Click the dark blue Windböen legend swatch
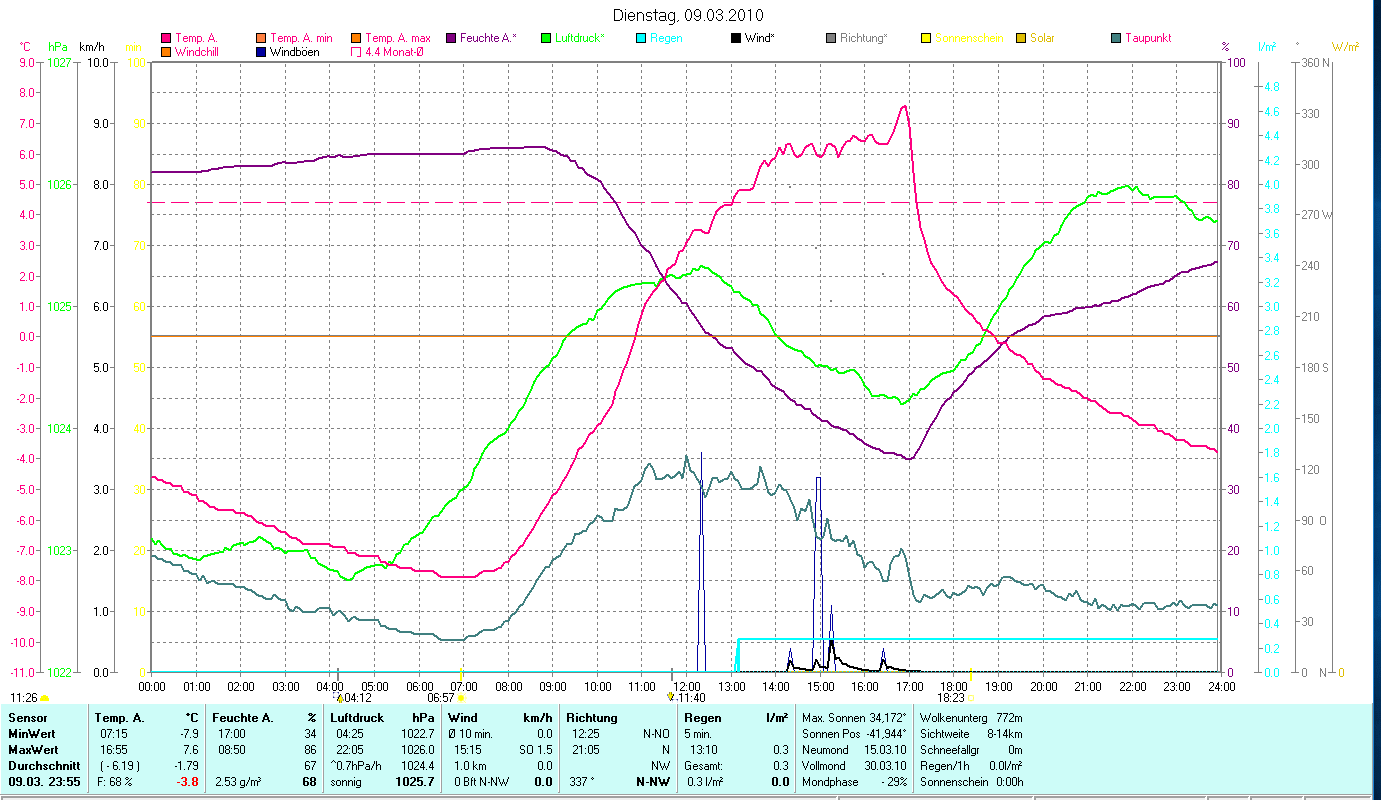This screenshot has height=800, width=1381. click(262, 52)
